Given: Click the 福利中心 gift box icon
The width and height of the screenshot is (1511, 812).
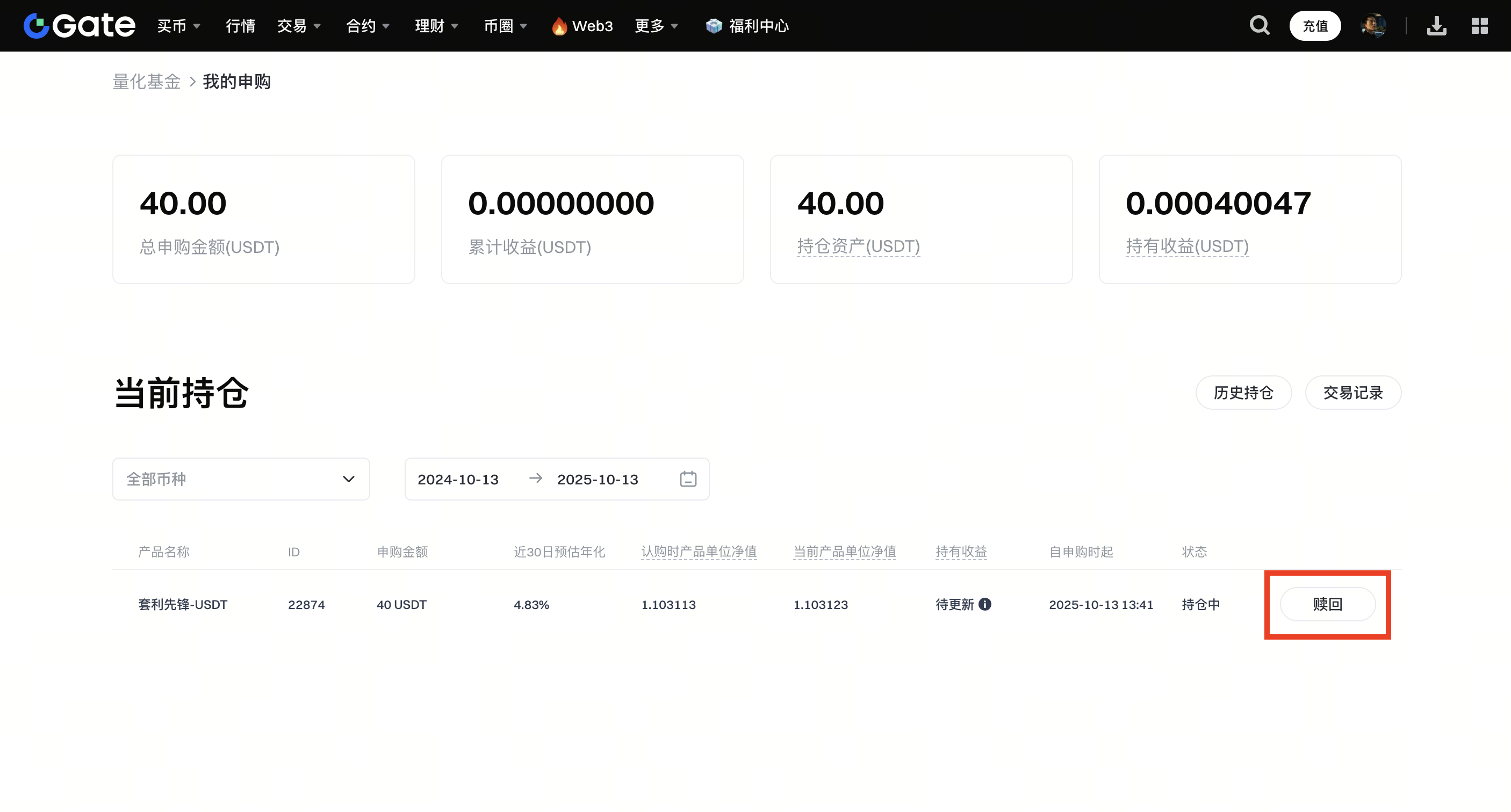Looking at the screenshot, I should pyautogui.click(x=713, y=26).
